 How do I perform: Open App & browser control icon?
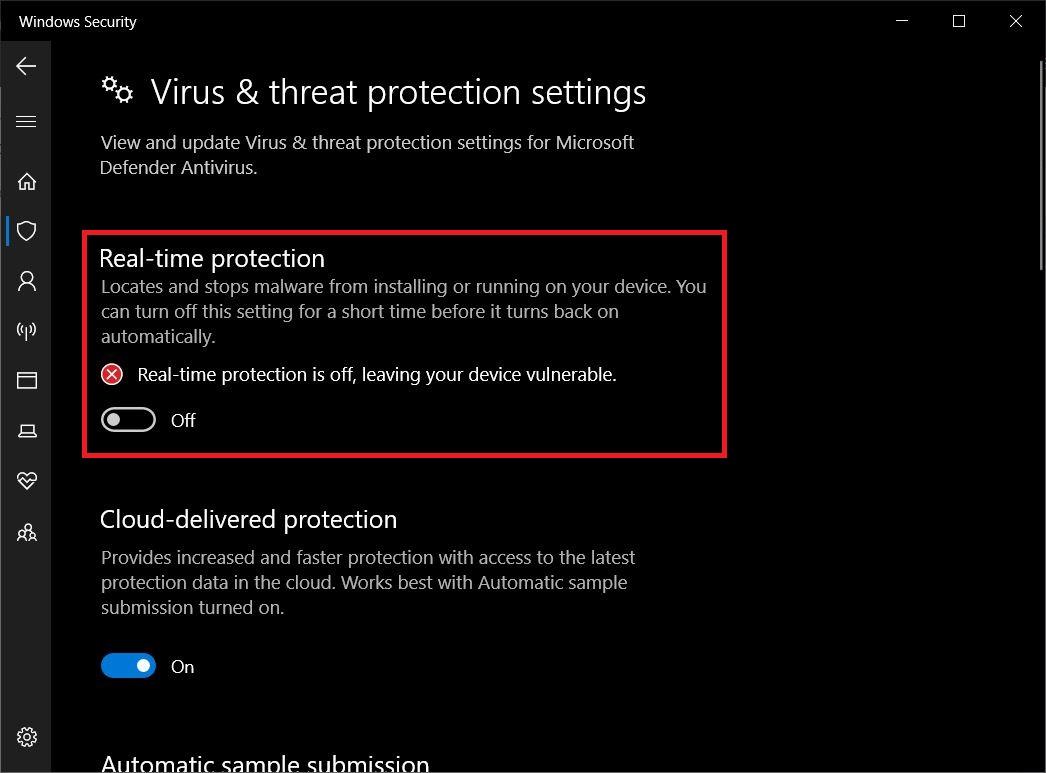(27, 380)
